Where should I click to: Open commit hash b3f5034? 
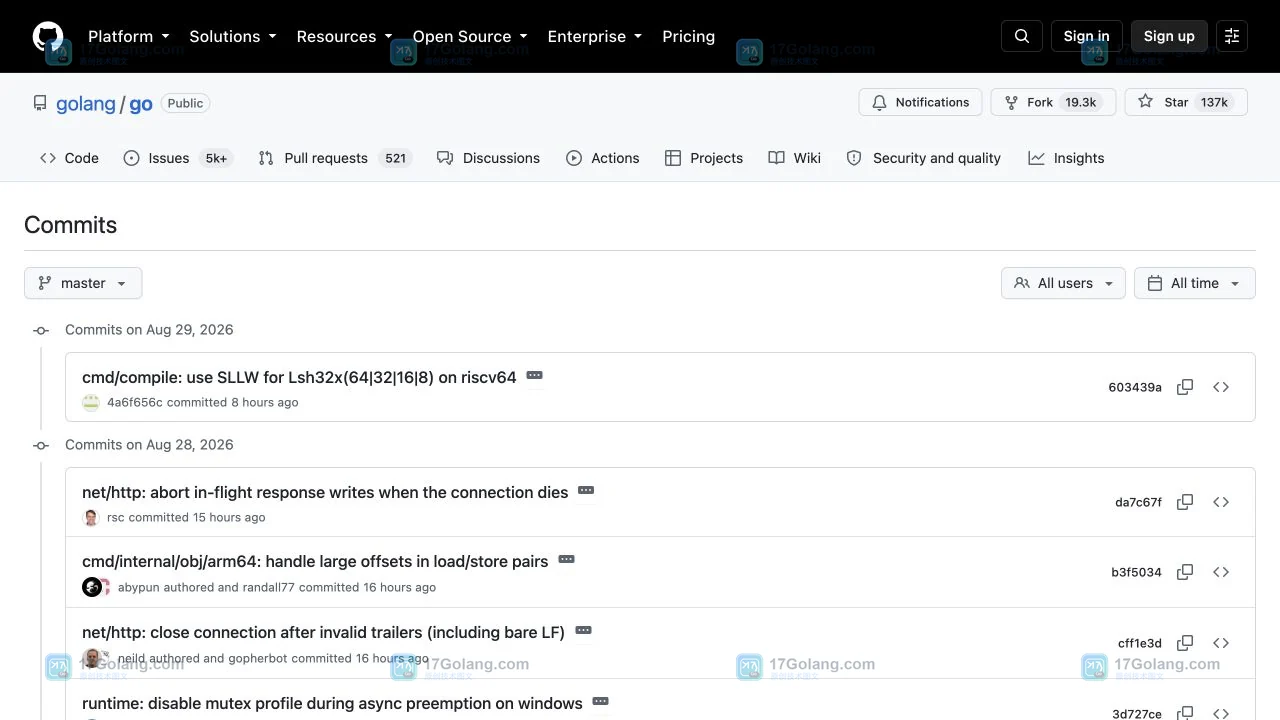coord(1136,572)
